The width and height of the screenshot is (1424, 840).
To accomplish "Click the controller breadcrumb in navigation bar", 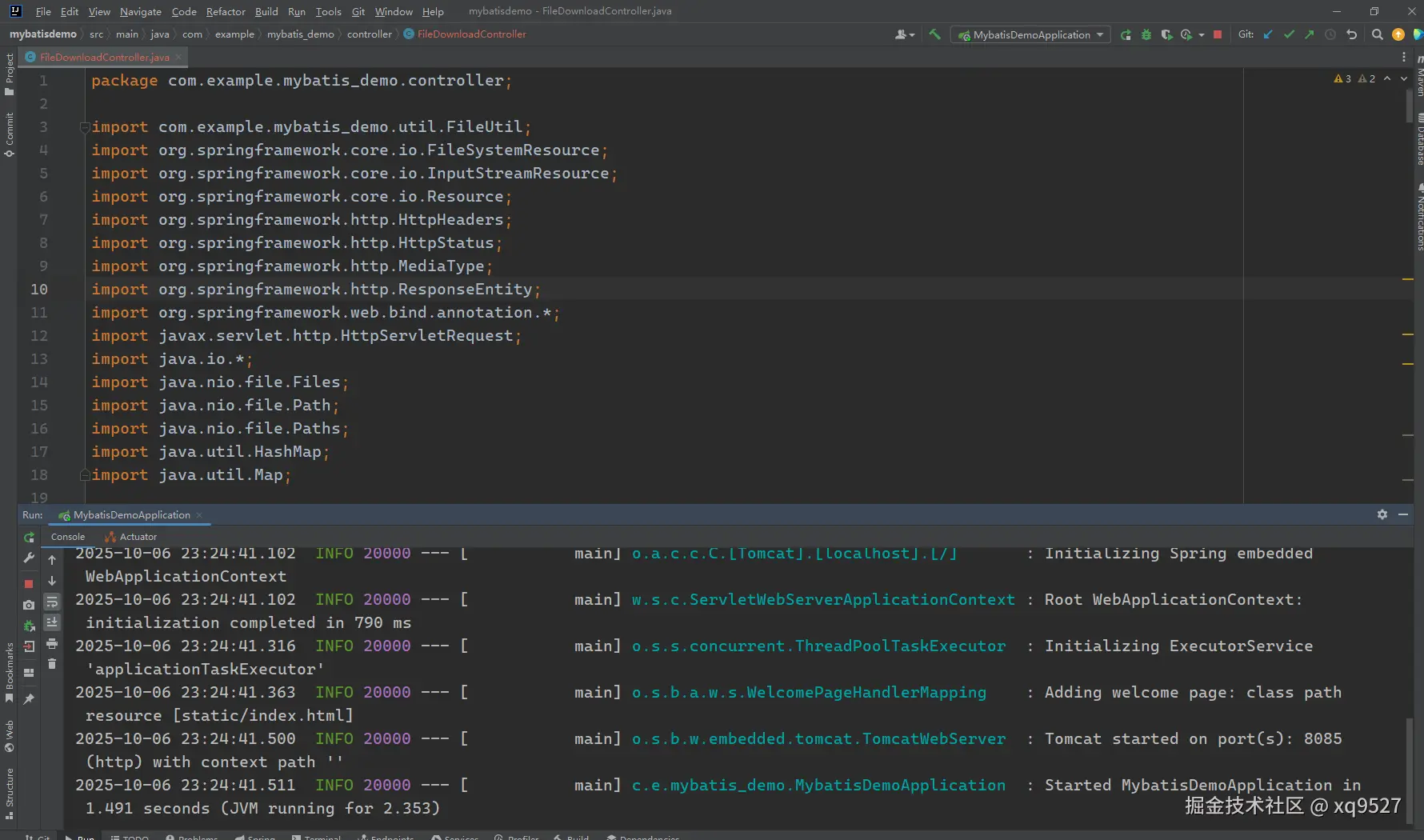I will pos(369,34).
